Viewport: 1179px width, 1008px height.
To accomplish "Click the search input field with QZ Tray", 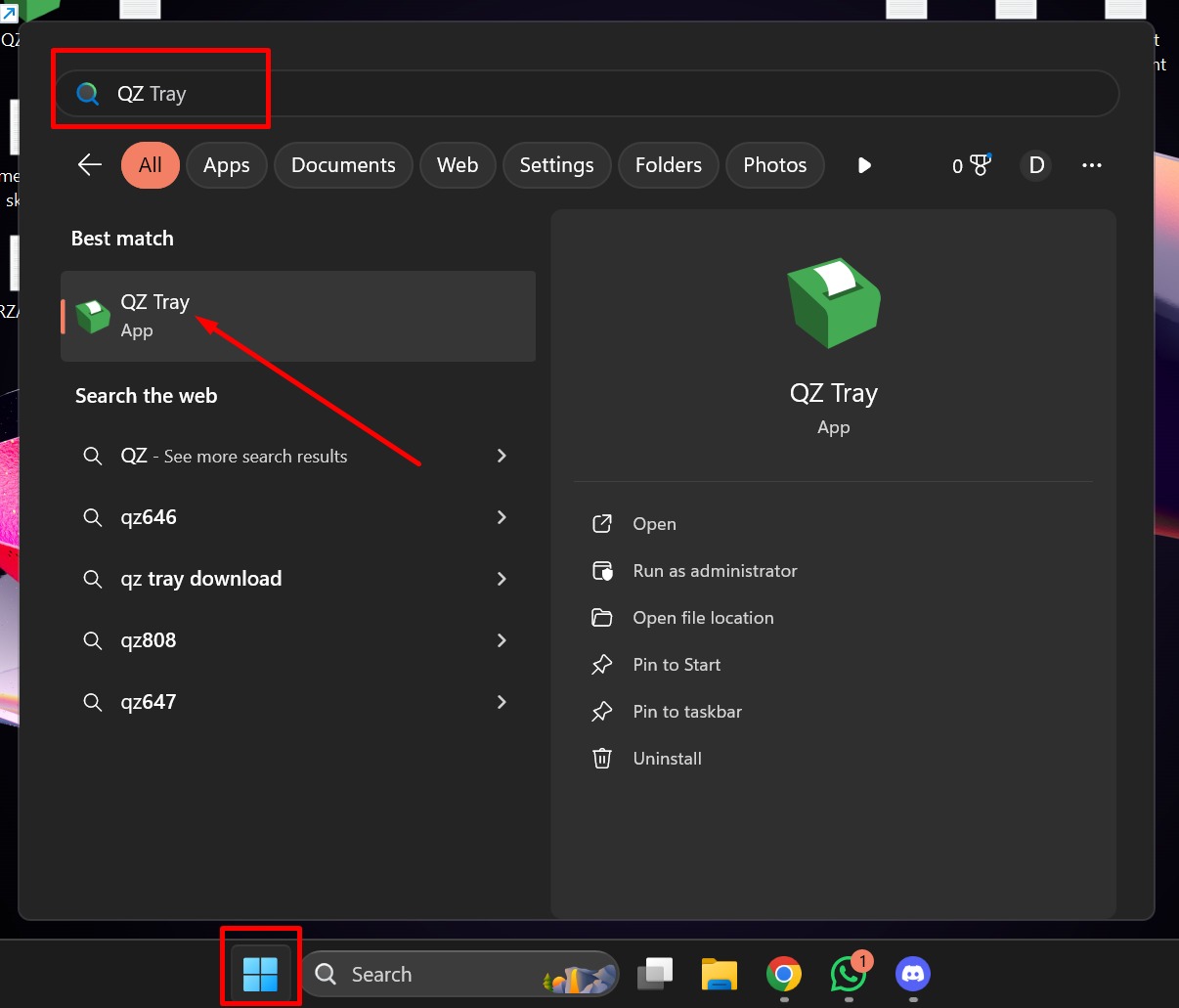I will pyautogui.click(x=587, y=94).
